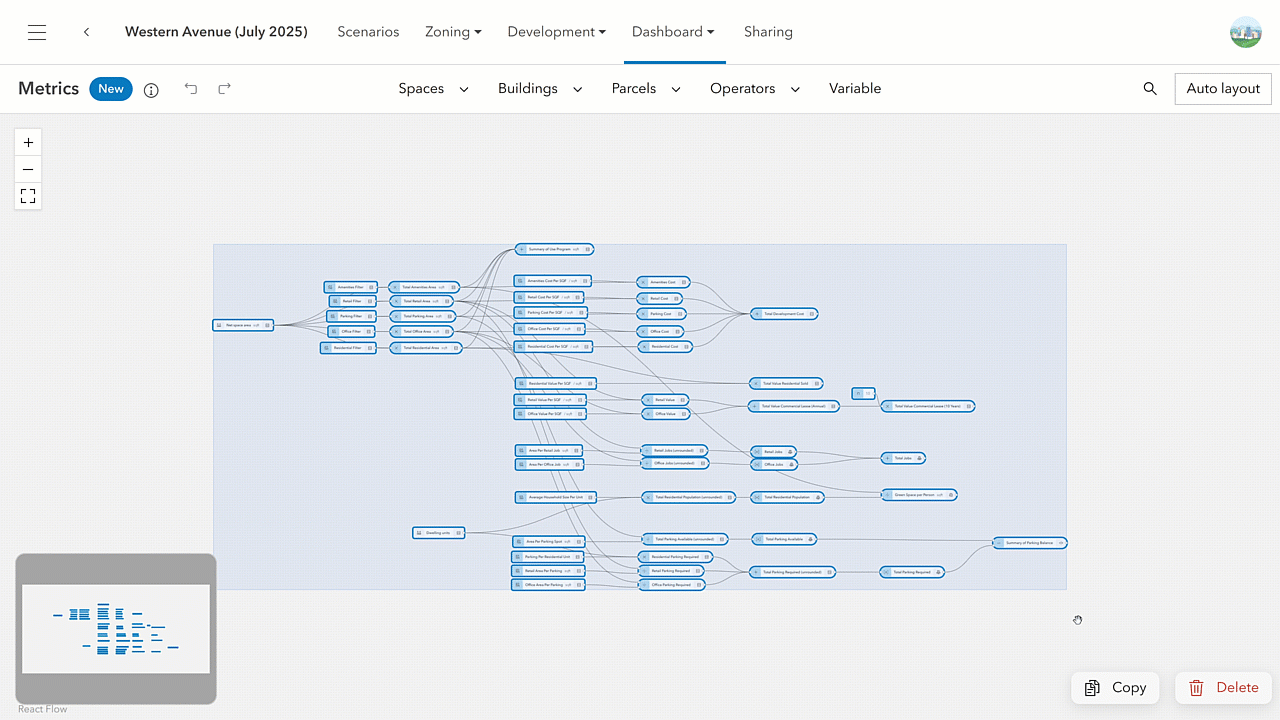The width and height of the screenshot is (1280, 720).
Task: Open the Spaces dropdown
Action: pyautogui.click(x=433, y=88)
